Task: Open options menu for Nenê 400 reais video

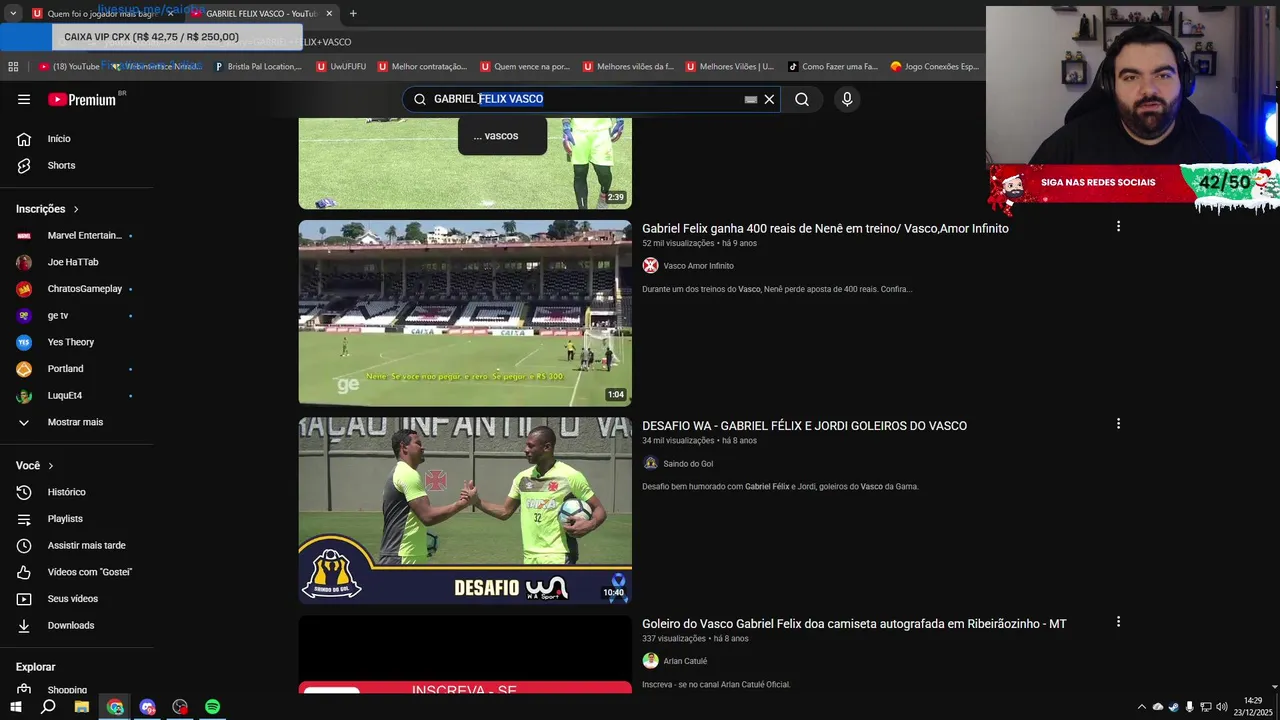Action: click(1118, 227)
